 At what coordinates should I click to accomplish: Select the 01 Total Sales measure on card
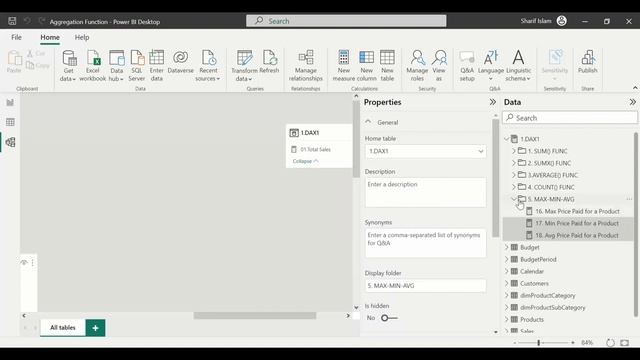click(316, 149)
